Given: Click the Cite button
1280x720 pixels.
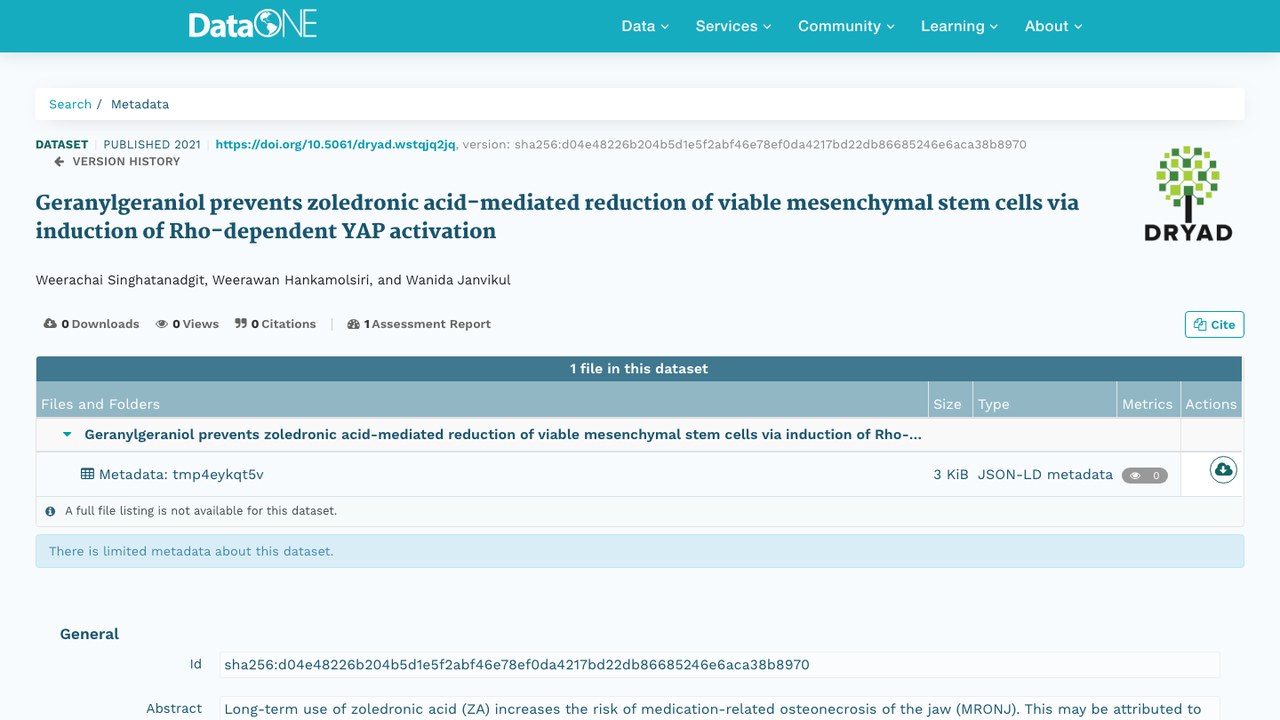Looking at the screenshot, I should [x=1214, y=324].
